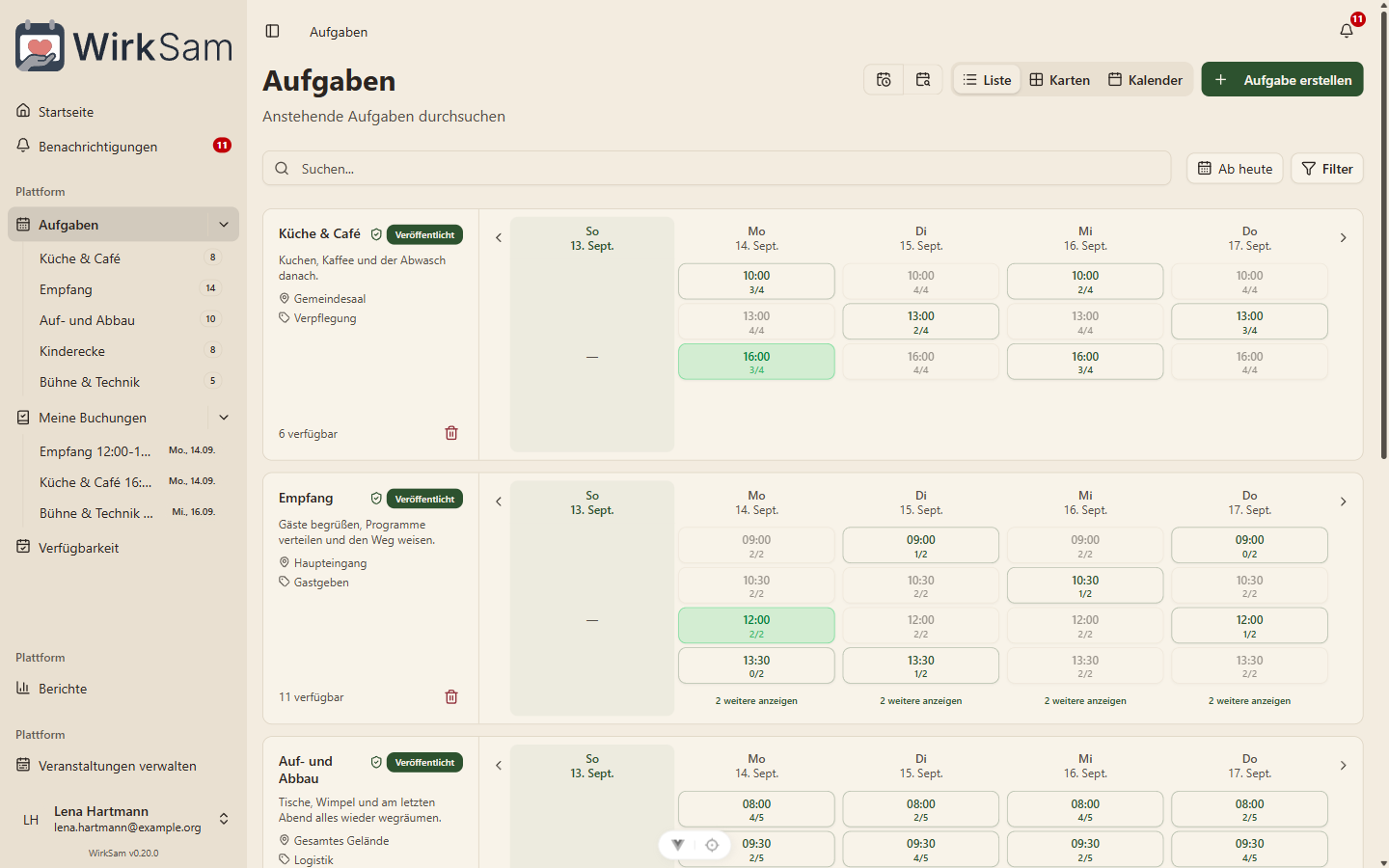The width and height of the screenshot is (1389, 868).
Task: Switch to Karten view
Action: 1059,80
